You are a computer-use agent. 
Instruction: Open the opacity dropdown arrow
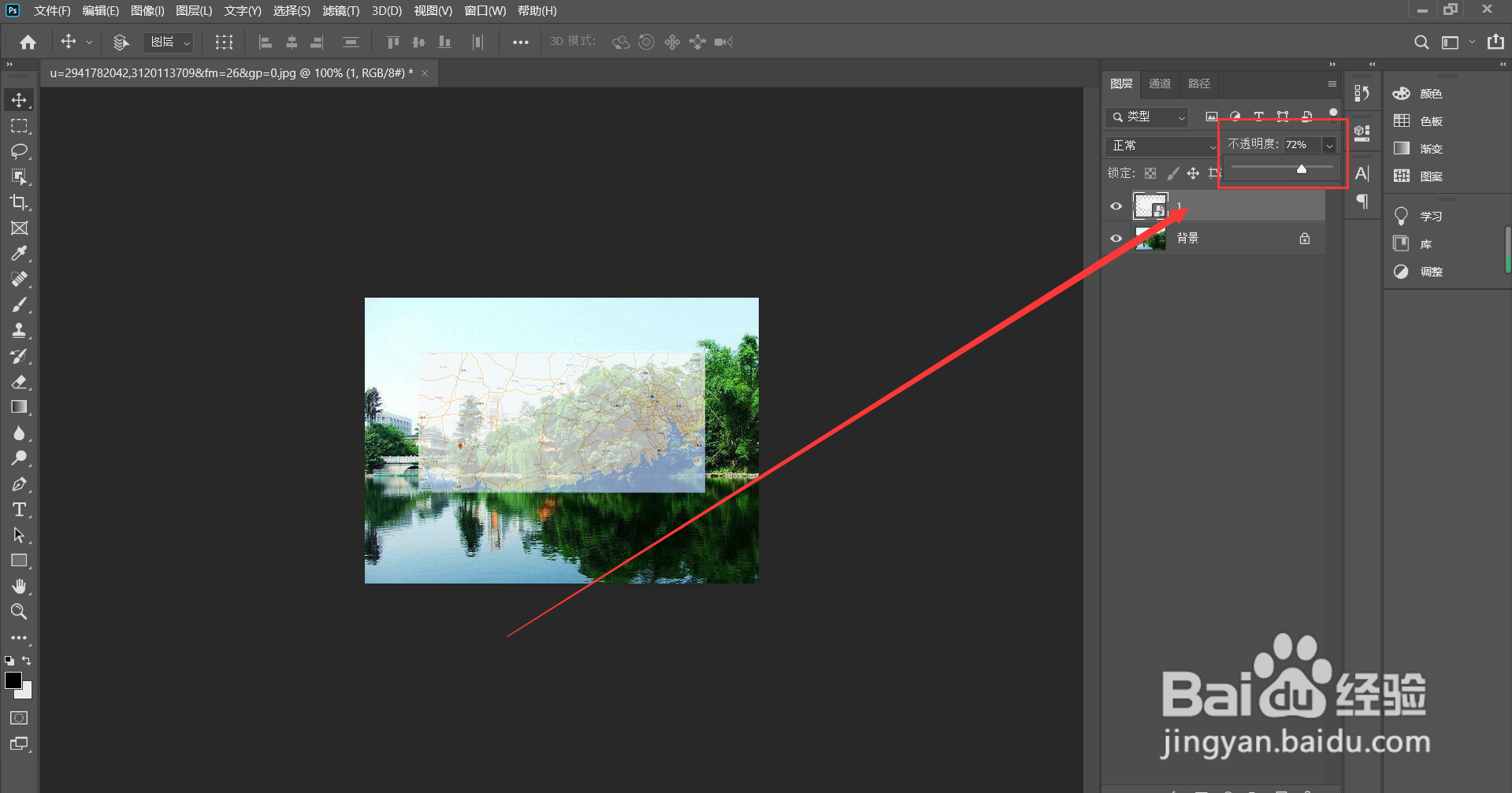[1329, 145]
